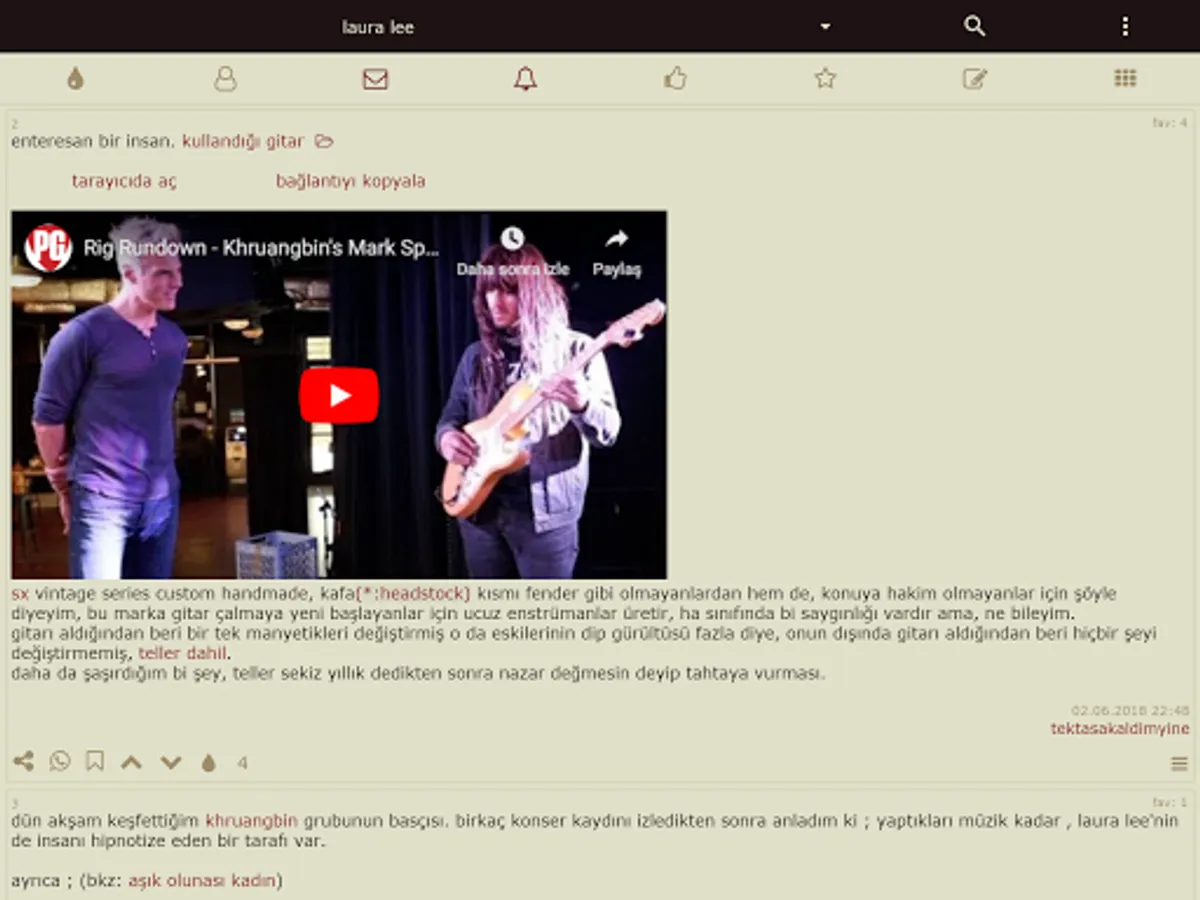This screenshot has width=1200, height=900.
Task: Favorite the entry with droplet icon
Action: (x=208, y=763)
